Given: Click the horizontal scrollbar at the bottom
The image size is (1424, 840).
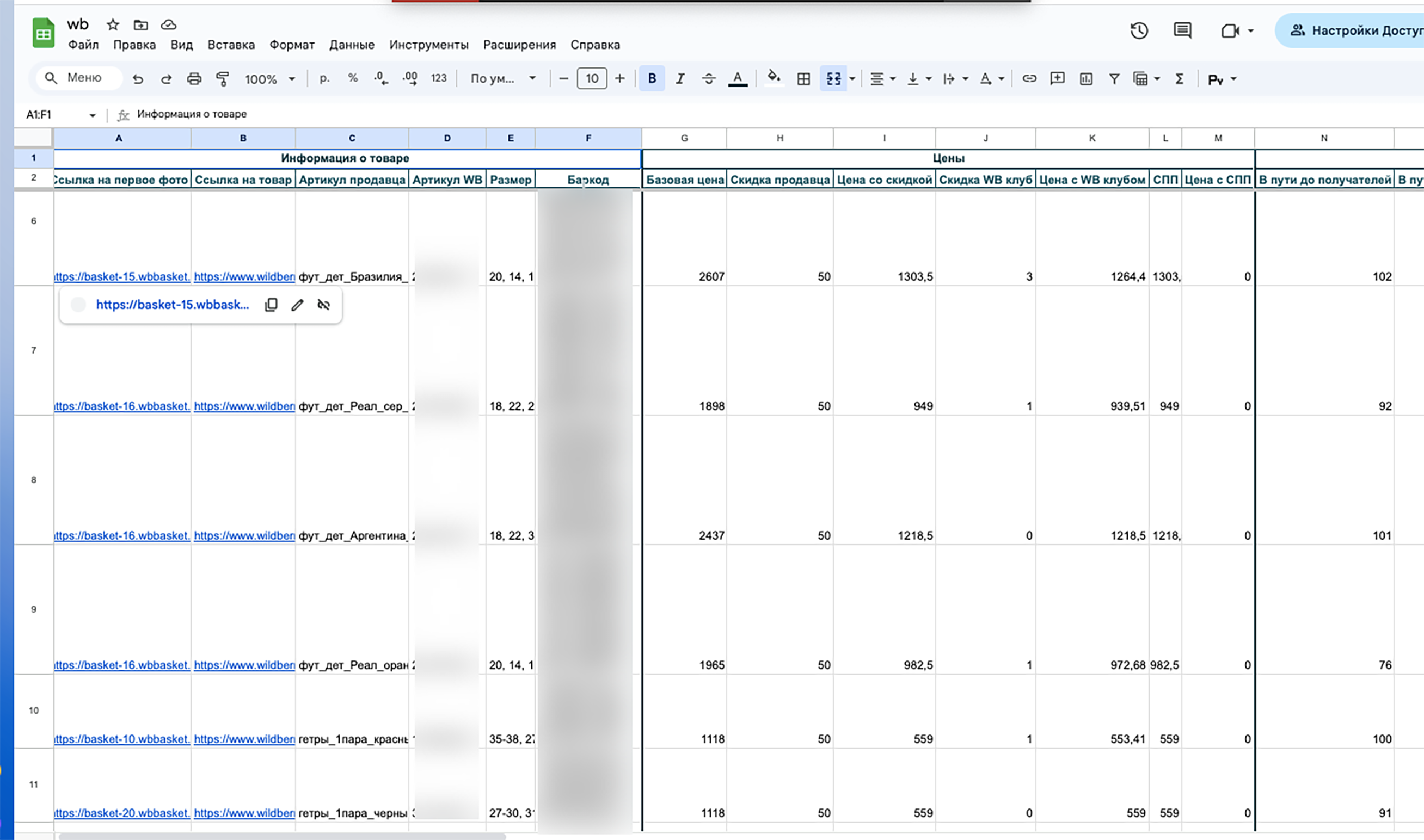Looking at the screenshot, I should (x=282, y=836).
